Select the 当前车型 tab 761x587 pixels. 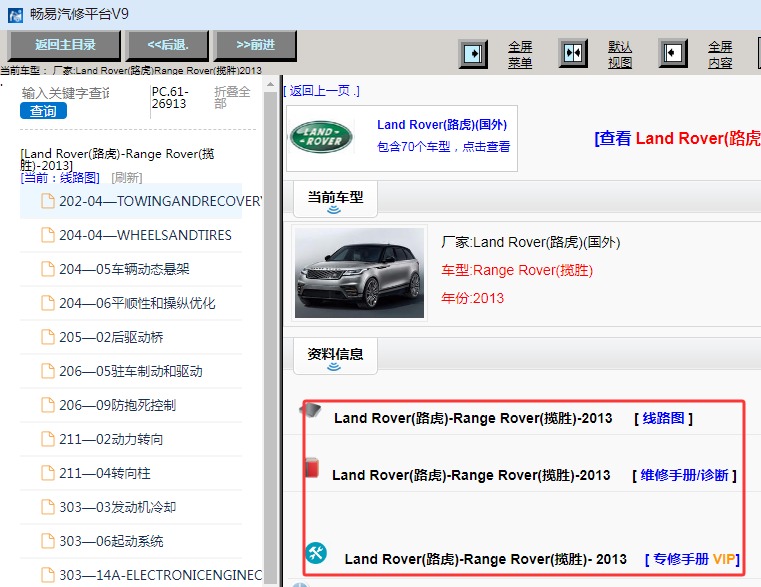point(335,199)
